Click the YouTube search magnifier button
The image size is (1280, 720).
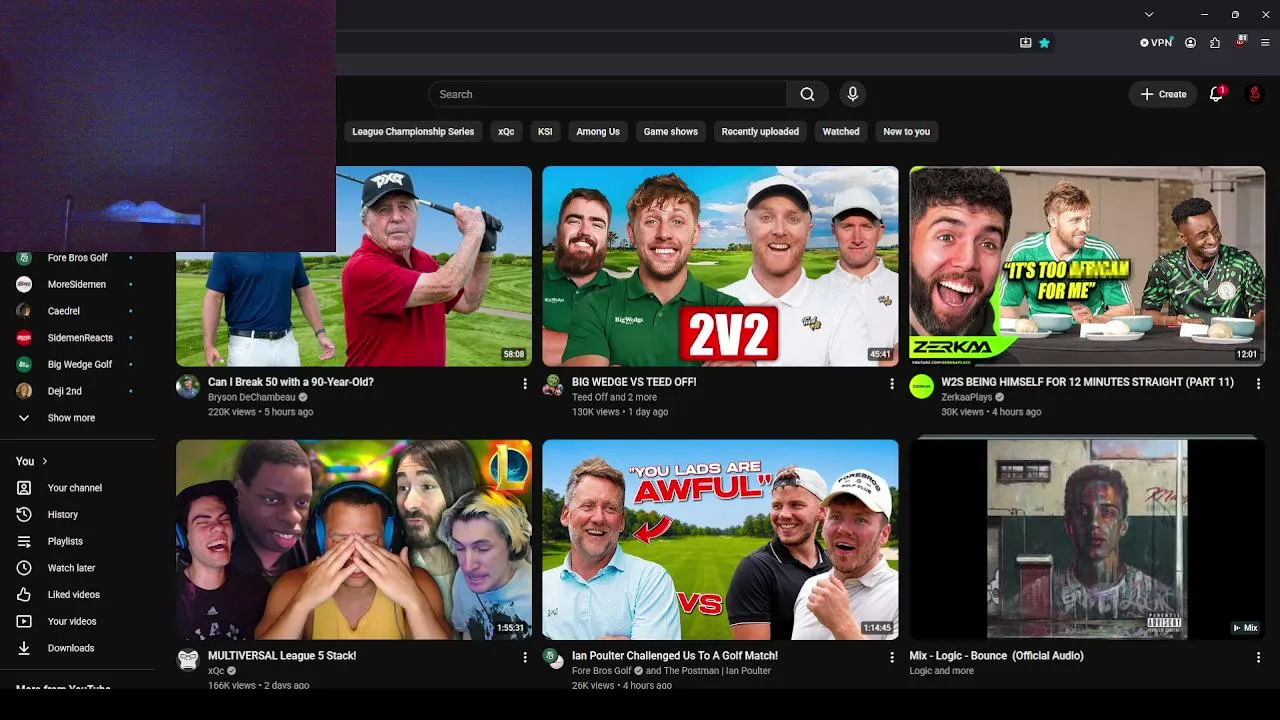click(x=807, y=94)
